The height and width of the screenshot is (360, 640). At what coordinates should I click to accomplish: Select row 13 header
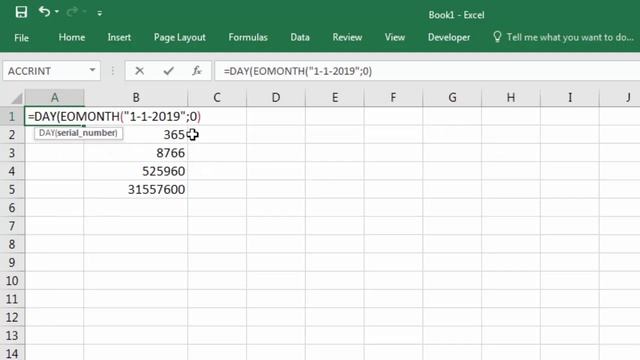tap(12, 336)
